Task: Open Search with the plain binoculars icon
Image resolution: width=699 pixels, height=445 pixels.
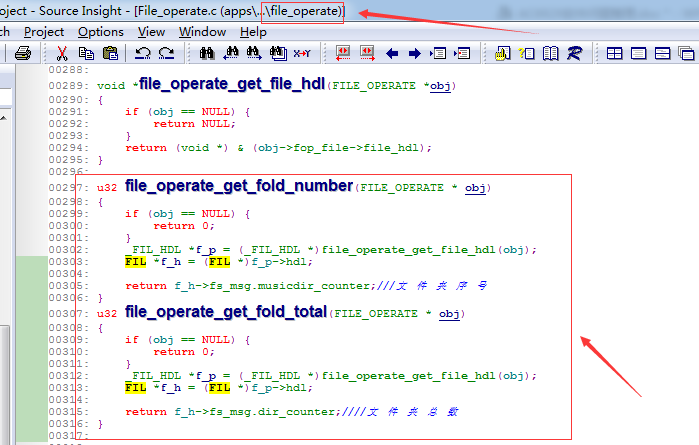Action: pyautogui.click(x=206, y=54)
